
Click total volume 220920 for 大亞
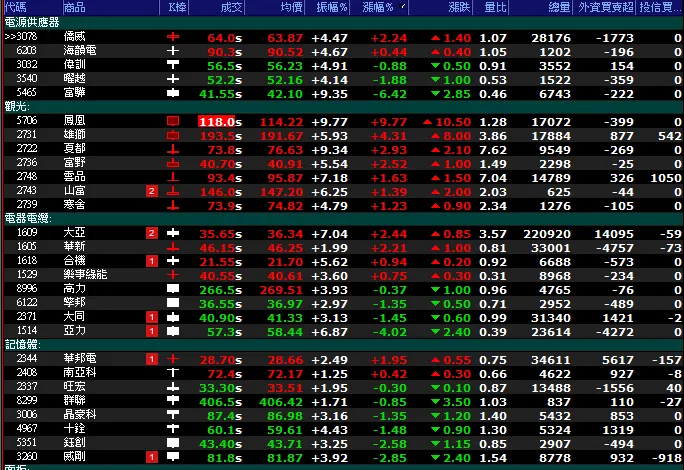click(547, 234)
